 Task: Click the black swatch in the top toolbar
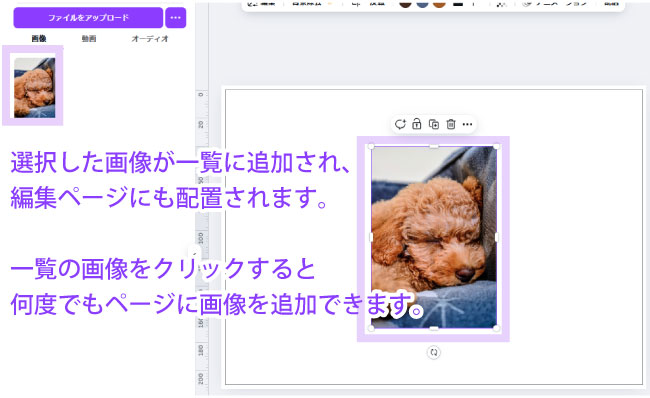(x=458, y=4)
